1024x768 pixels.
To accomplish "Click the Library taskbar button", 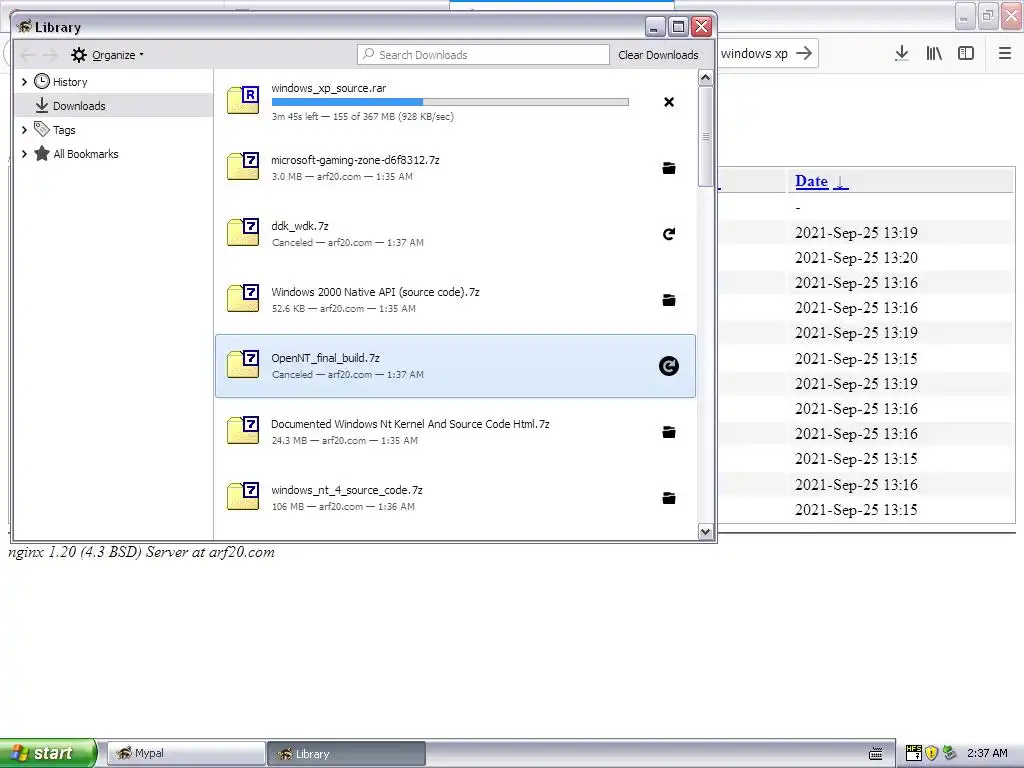I will tap(347, 754).
